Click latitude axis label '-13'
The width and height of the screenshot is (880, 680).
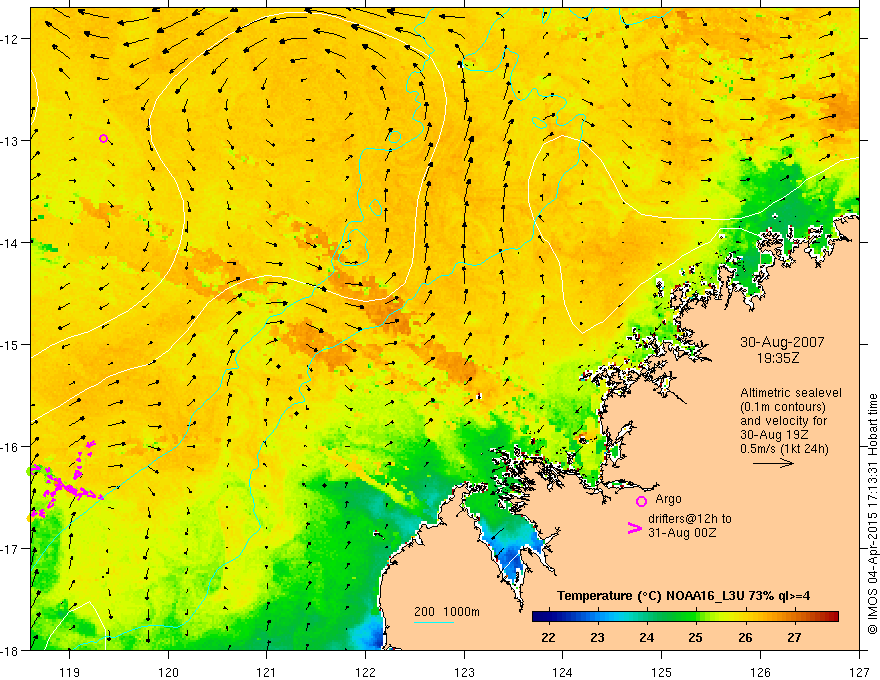[x=11, y=141]
